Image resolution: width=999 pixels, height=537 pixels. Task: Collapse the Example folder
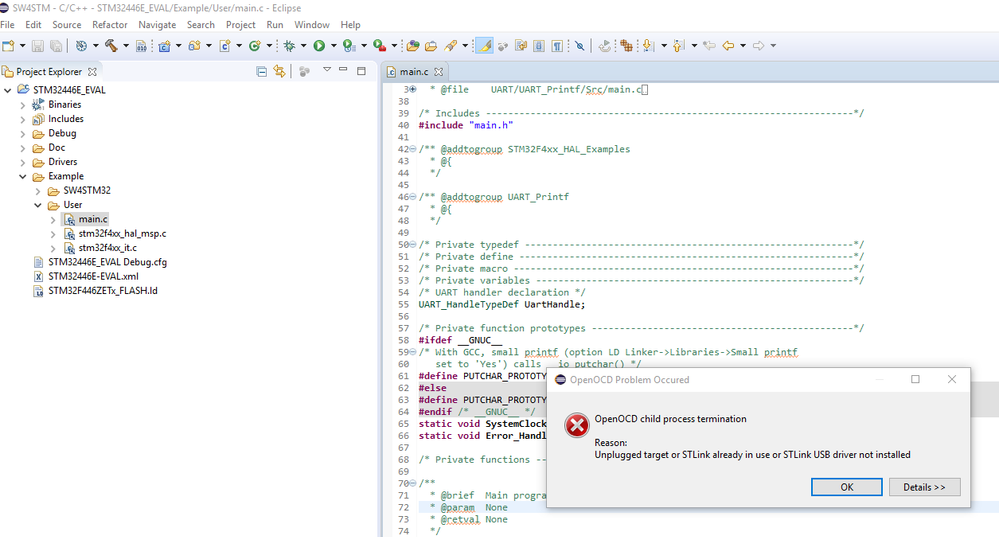tap(23, 176)
